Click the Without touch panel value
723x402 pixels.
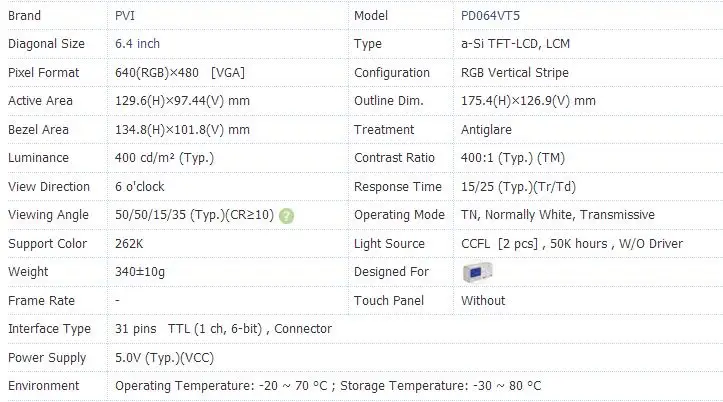(x=483, y=301)
